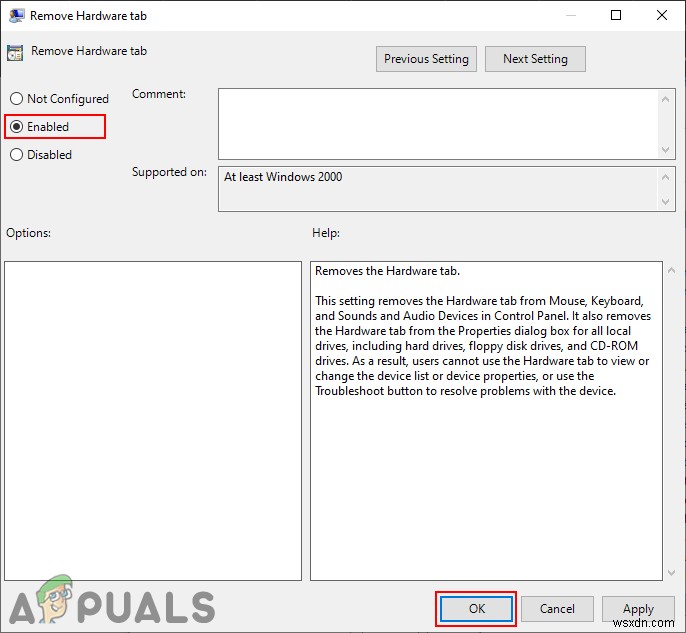Click the Cancel button
Screen dimensions: 686x633
point(557,609)
